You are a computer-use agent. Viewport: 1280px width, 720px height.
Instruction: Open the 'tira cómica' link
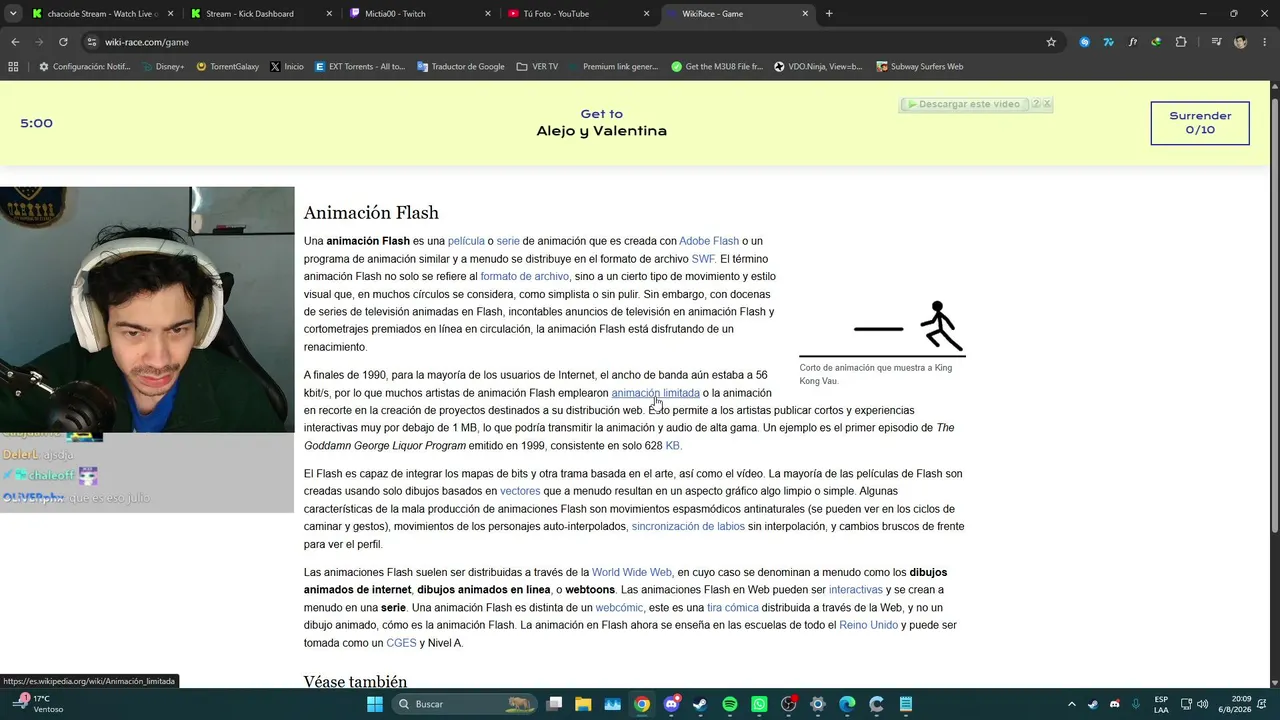click(733, 608)
